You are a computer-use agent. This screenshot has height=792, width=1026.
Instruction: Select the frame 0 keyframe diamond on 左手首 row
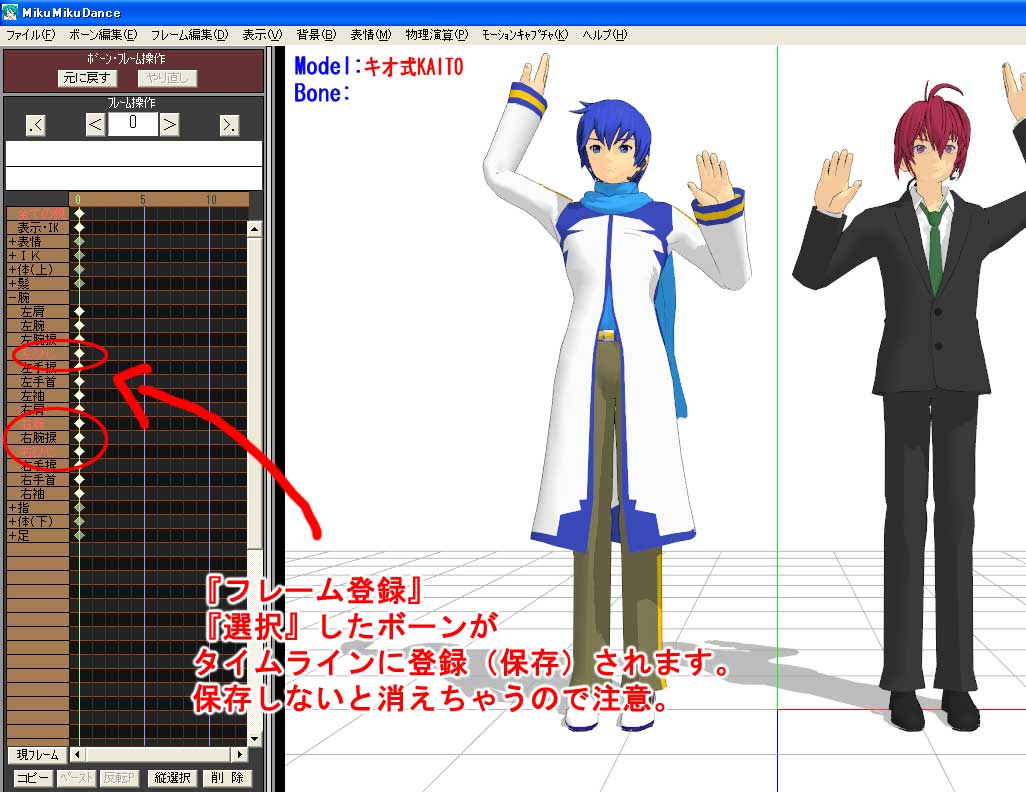click(79, 382)
